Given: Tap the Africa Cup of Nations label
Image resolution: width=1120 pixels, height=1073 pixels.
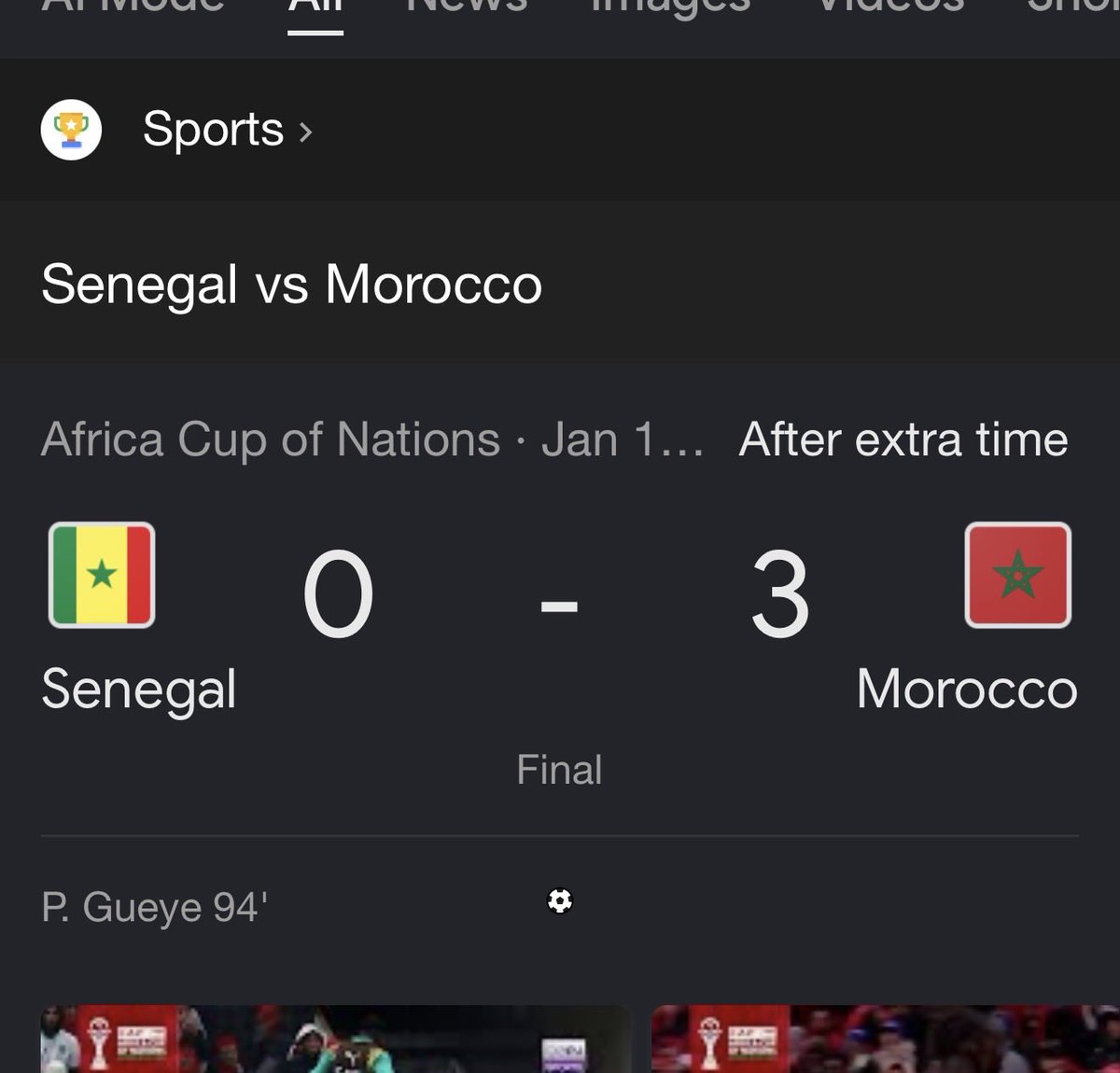Looking at the screenshot, I should click(x=271, y=439).
